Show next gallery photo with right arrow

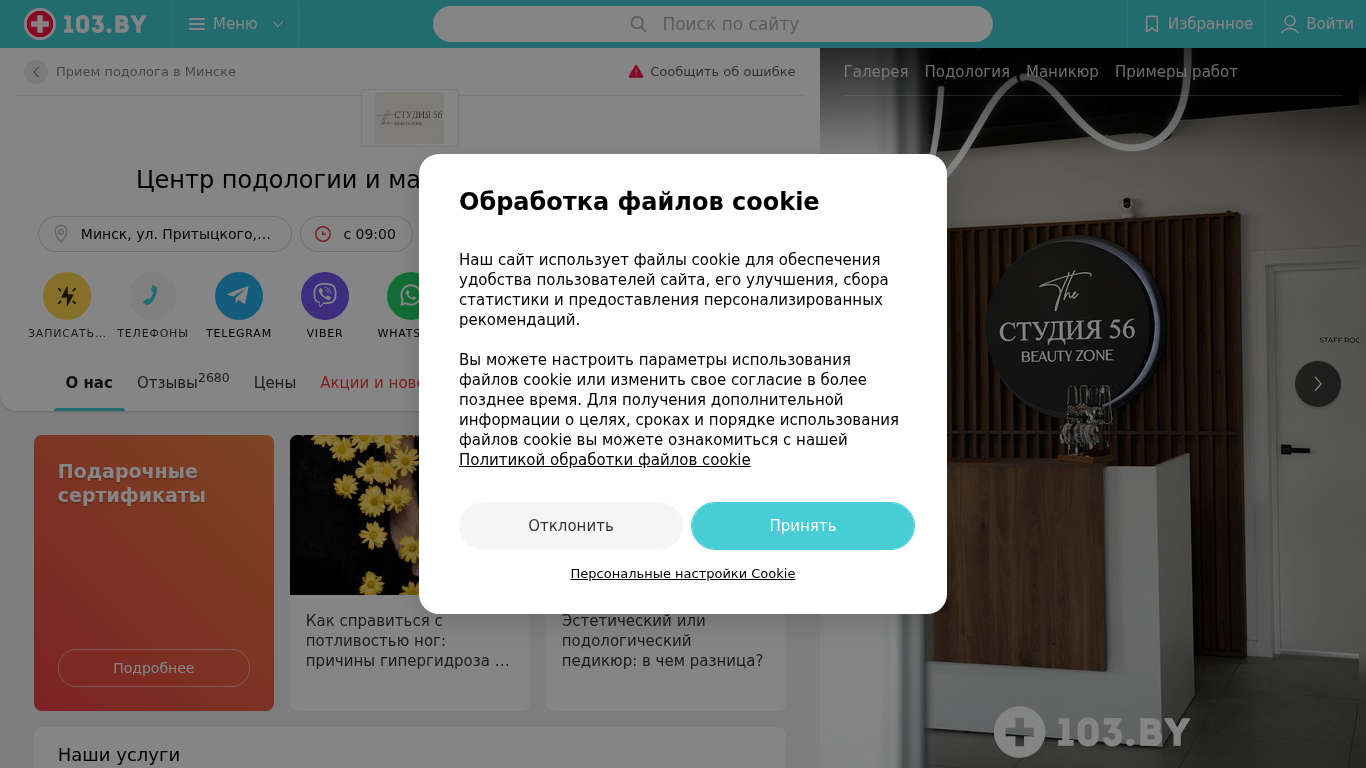point(1318,384)
